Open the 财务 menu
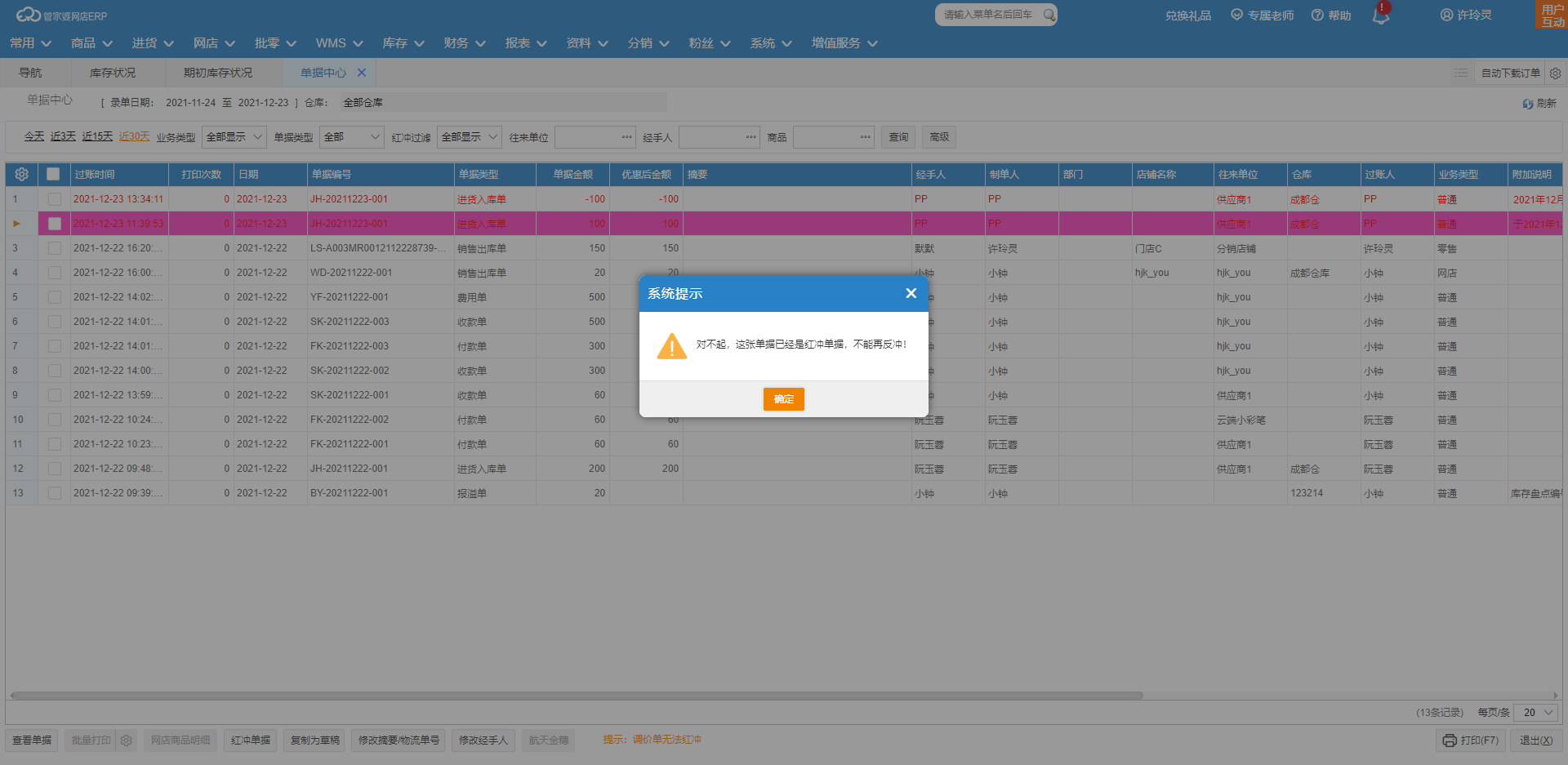This screenshot has width=1568, height=765. tap(464, 43)
